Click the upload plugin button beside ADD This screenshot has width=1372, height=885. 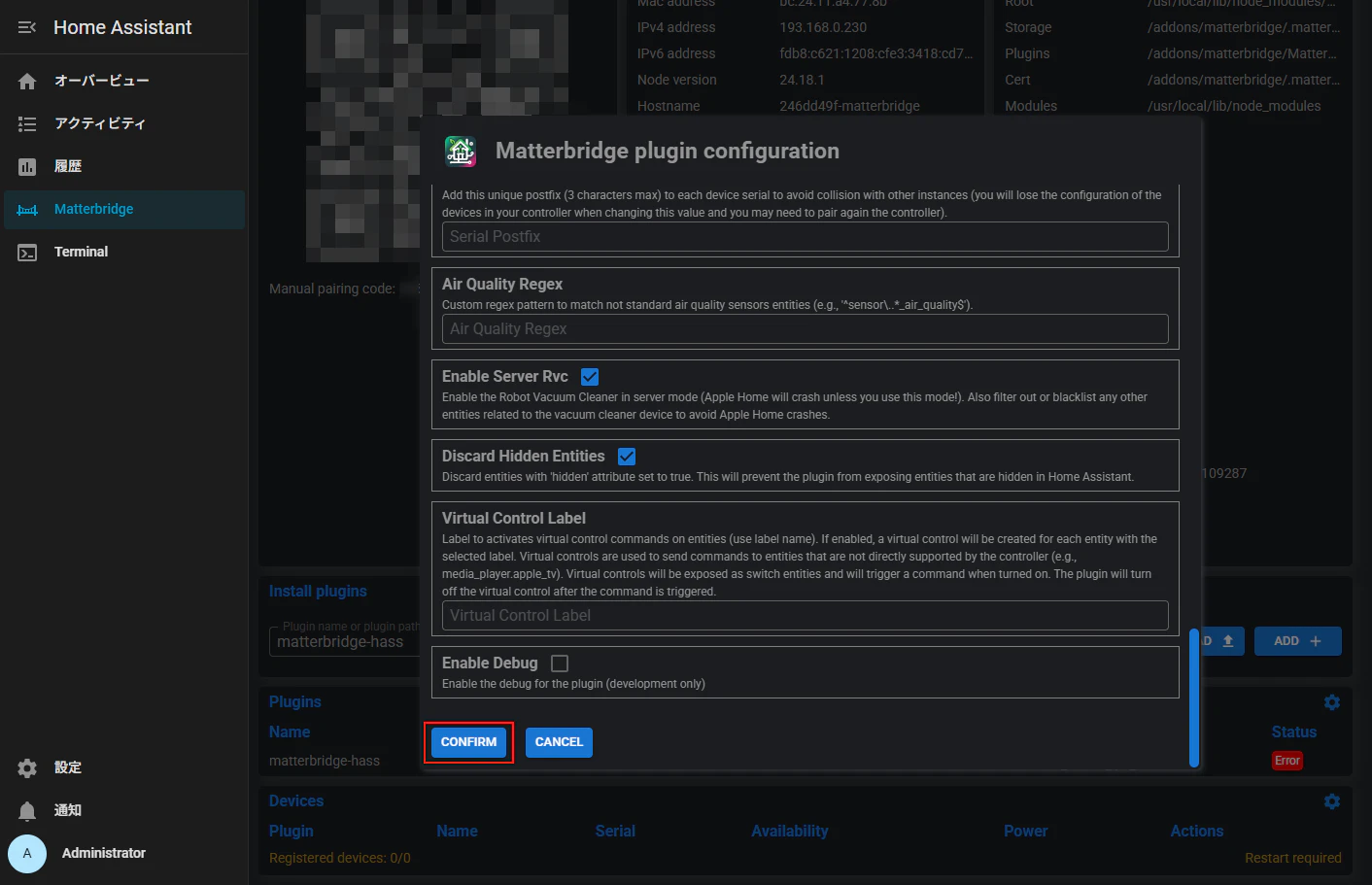pyautogui.click(x=1223, y=641)
